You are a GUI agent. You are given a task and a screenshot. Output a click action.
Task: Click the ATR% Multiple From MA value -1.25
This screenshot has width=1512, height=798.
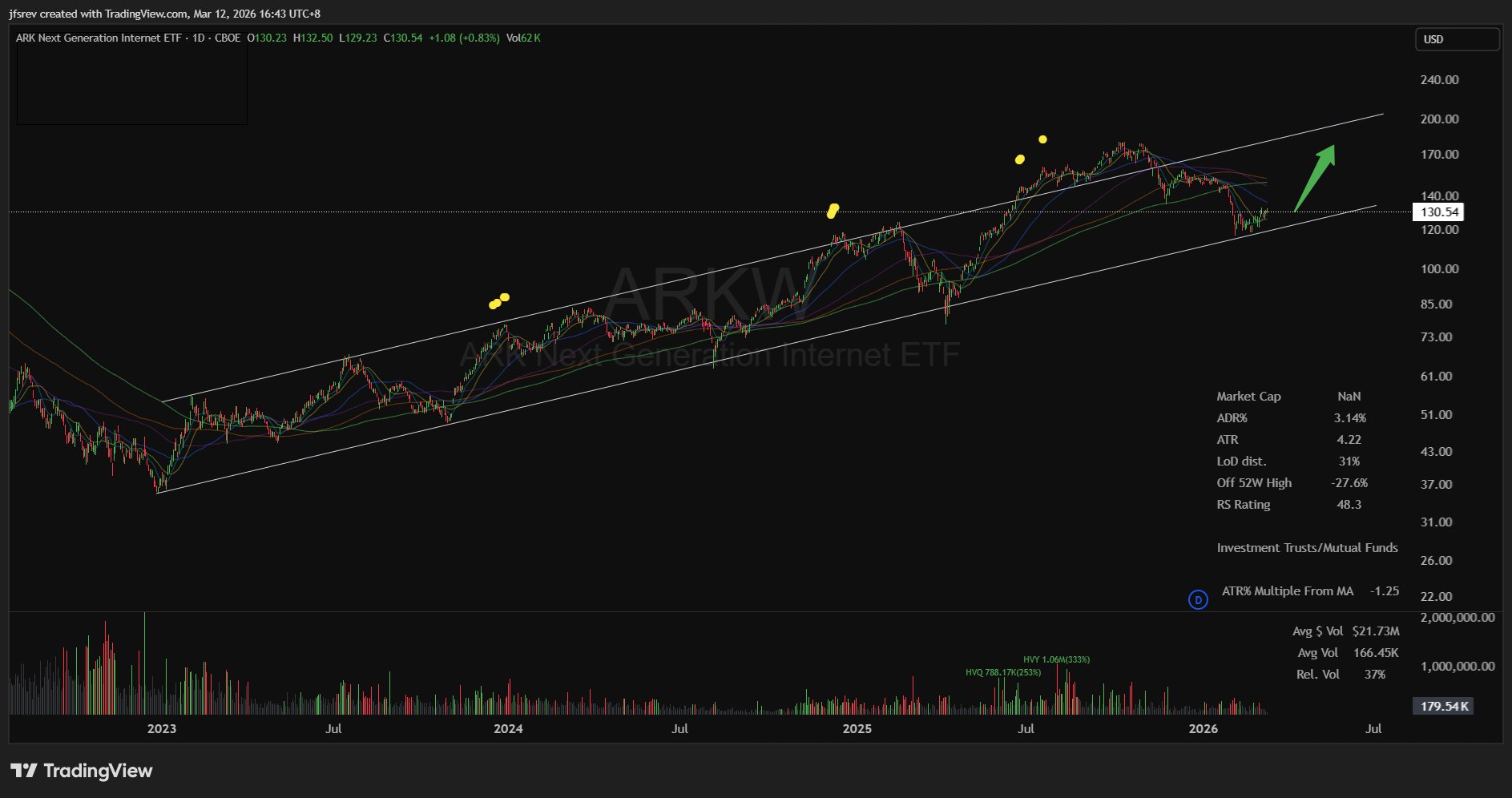coord(1385,590)
